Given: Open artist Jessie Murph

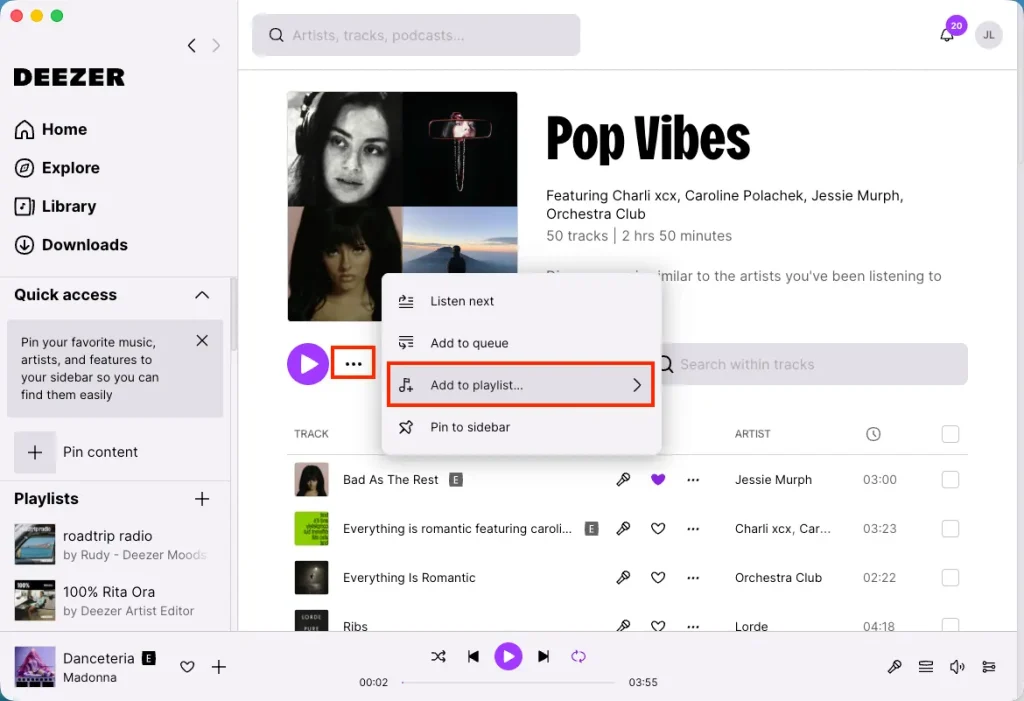Looking at the screenshot, I should [773, 480].
